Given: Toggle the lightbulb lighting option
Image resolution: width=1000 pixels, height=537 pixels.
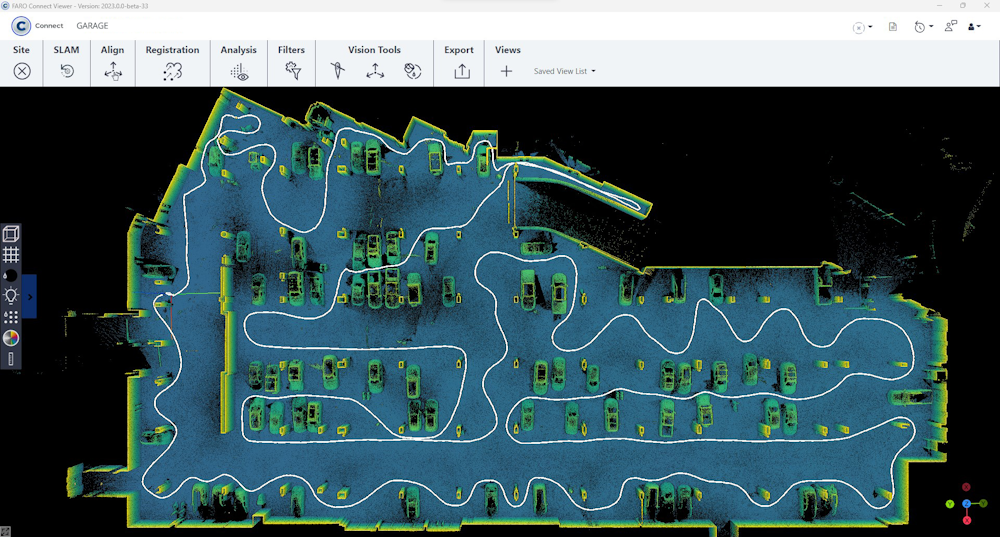Looking at the screenshot, I should [11, 295].
